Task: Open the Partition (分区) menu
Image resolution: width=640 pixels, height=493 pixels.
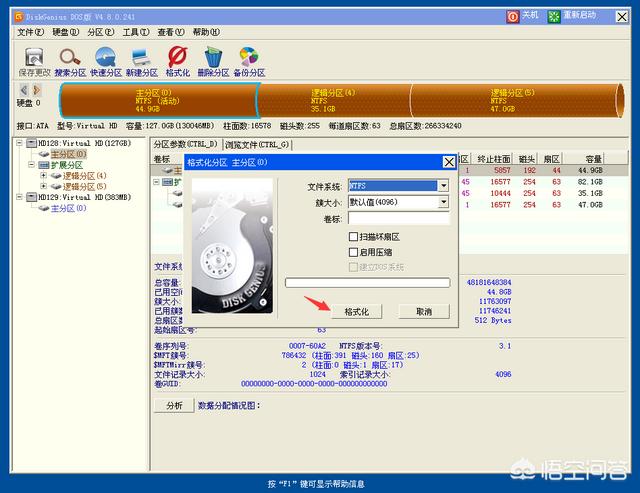Action: [100, 32]
